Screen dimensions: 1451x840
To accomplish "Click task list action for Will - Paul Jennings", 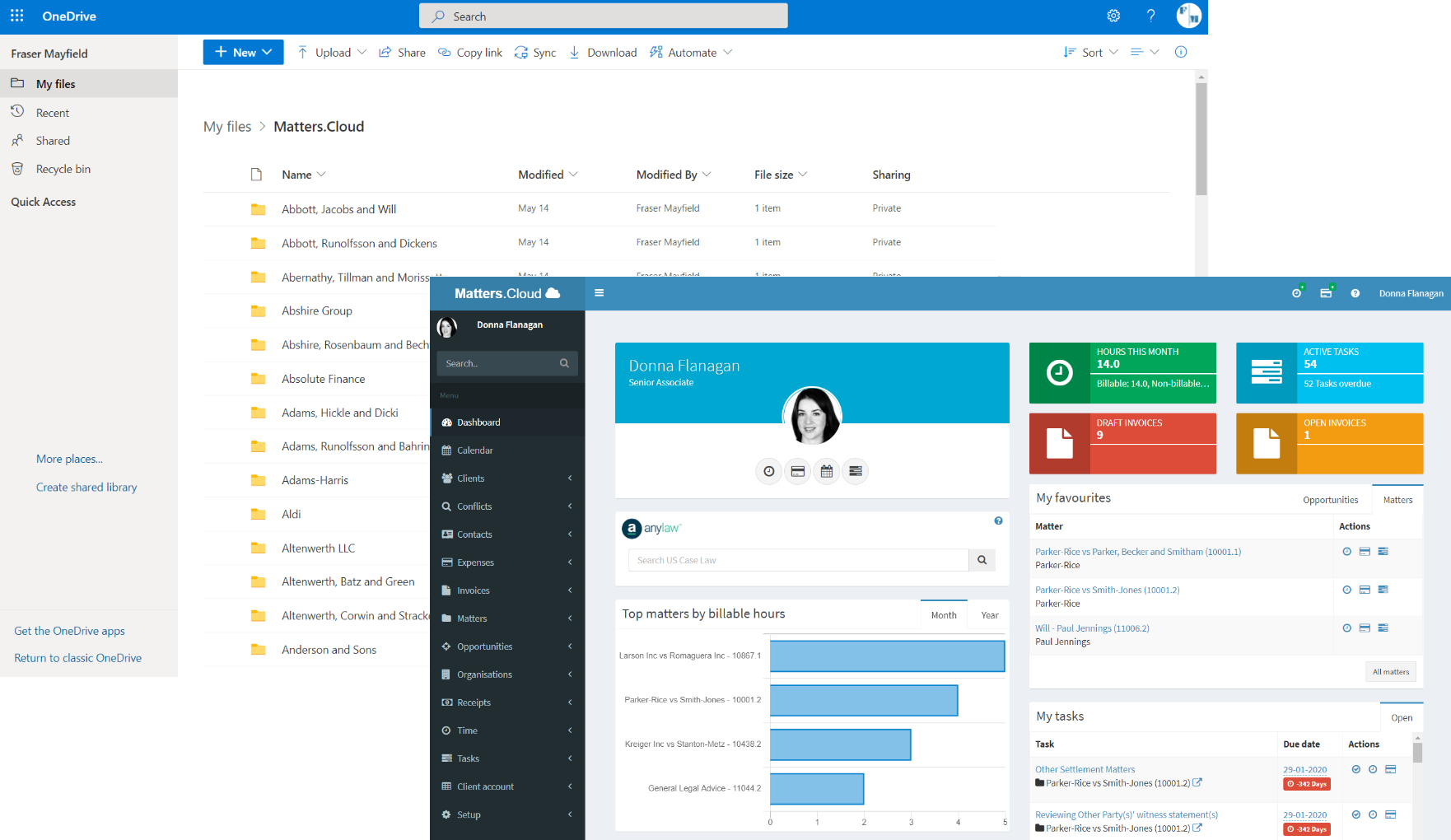I will (x=1383, y=628).
